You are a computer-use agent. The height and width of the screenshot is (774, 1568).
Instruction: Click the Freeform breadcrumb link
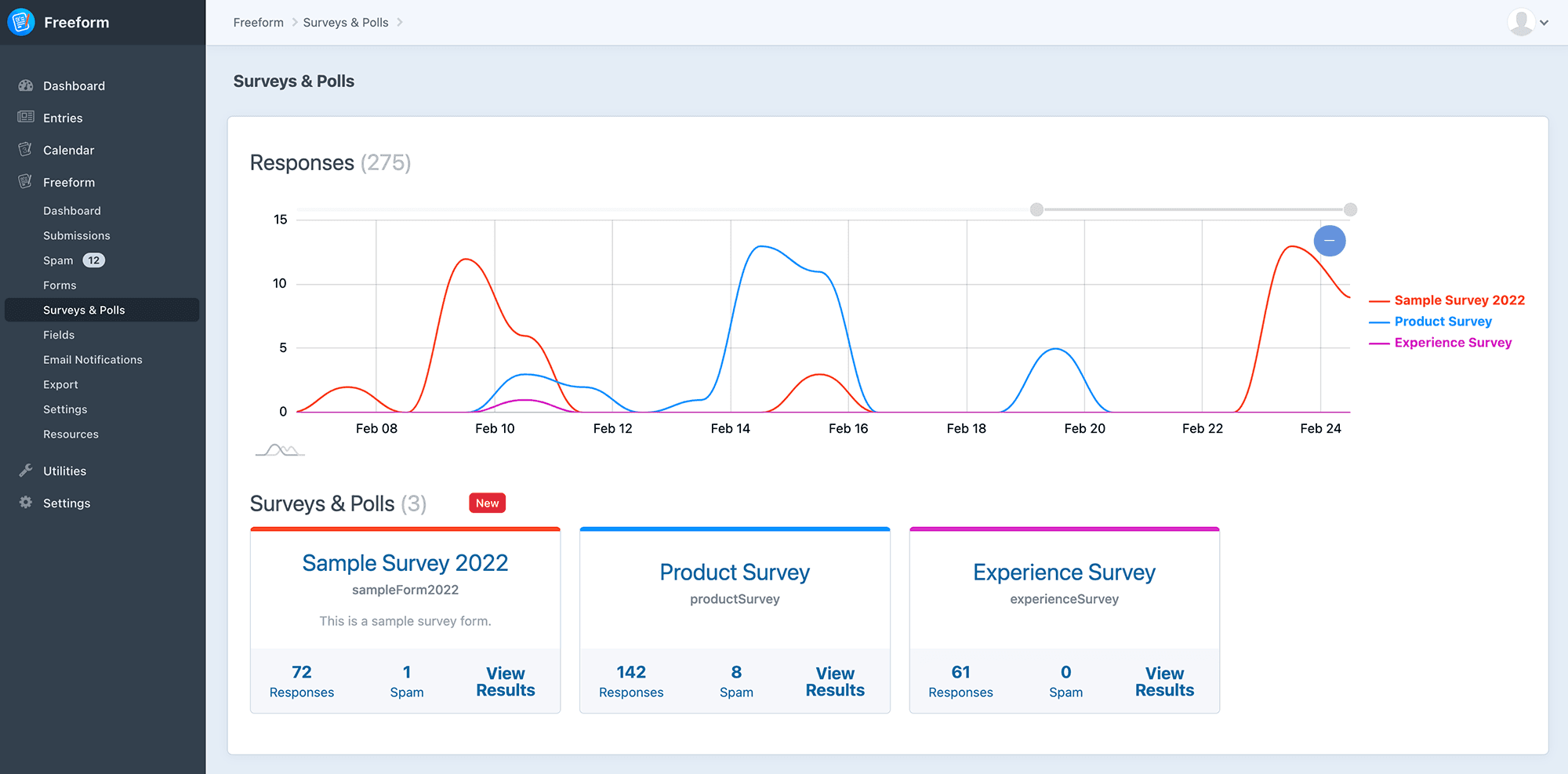258,22
